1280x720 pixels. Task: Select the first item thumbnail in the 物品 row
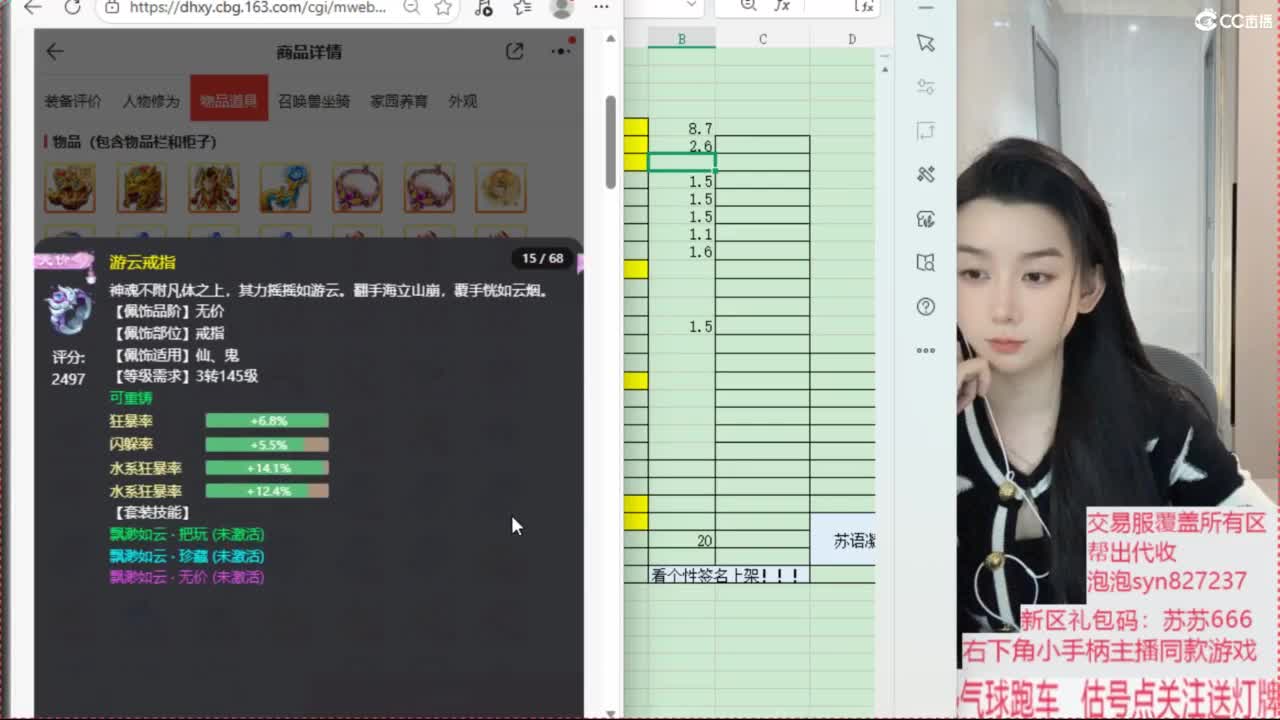(70, 187)
